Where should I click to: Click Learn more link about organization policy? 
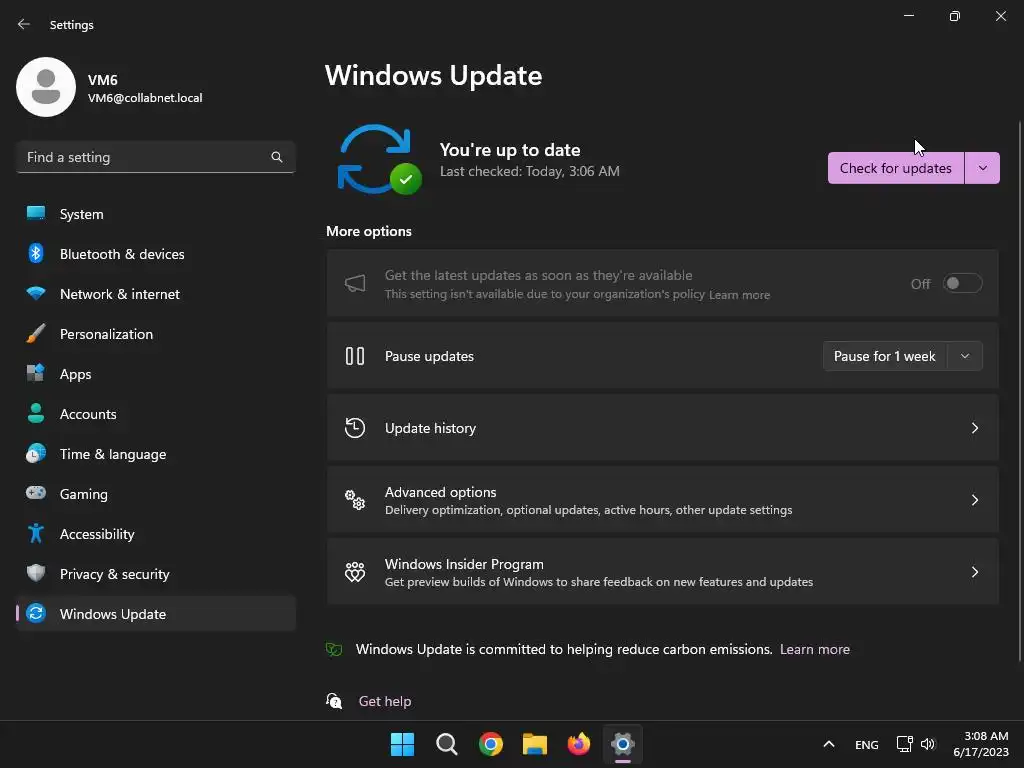(x=739, y=295)
